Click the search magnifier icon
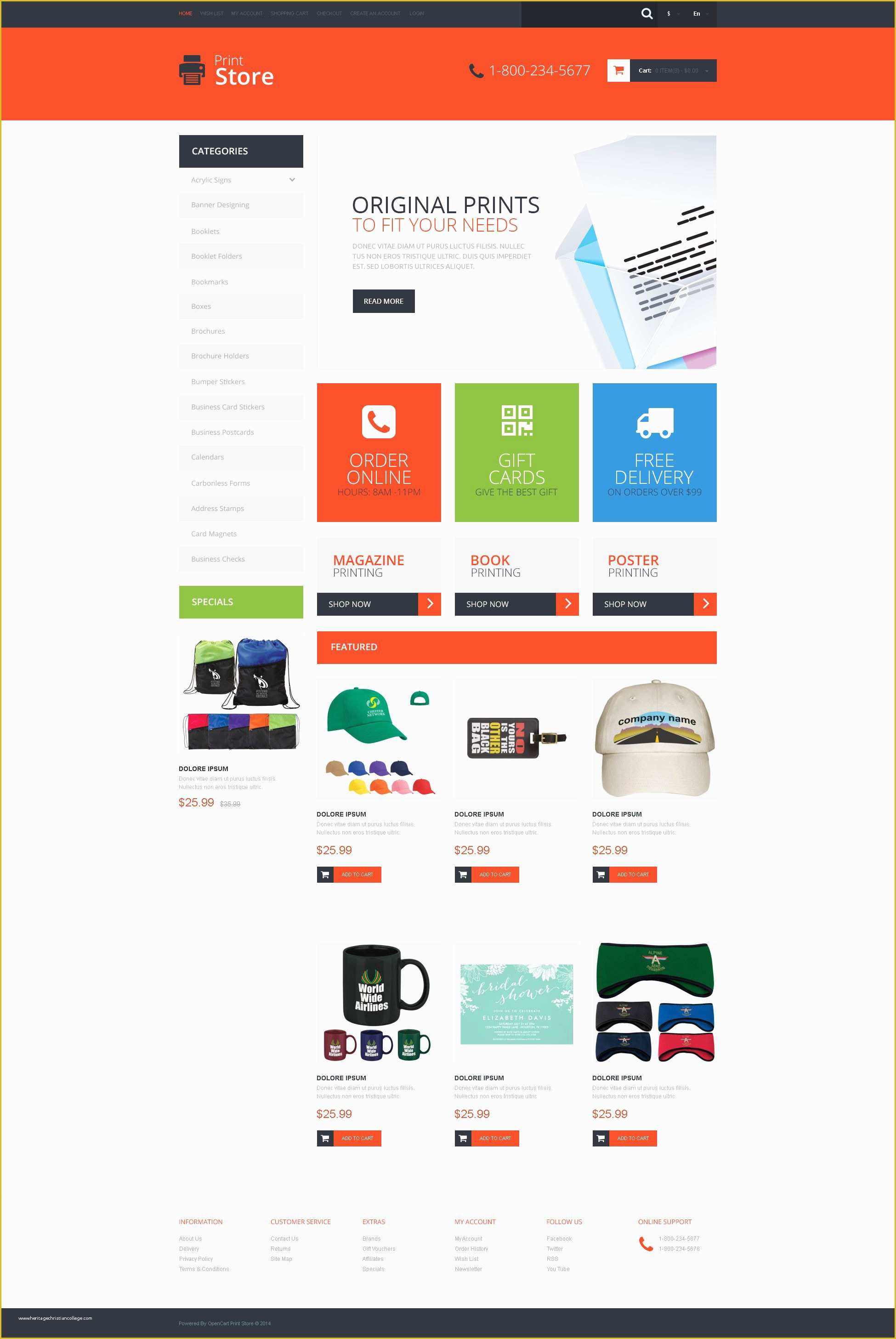896x1339 pixels. point(644,13)
